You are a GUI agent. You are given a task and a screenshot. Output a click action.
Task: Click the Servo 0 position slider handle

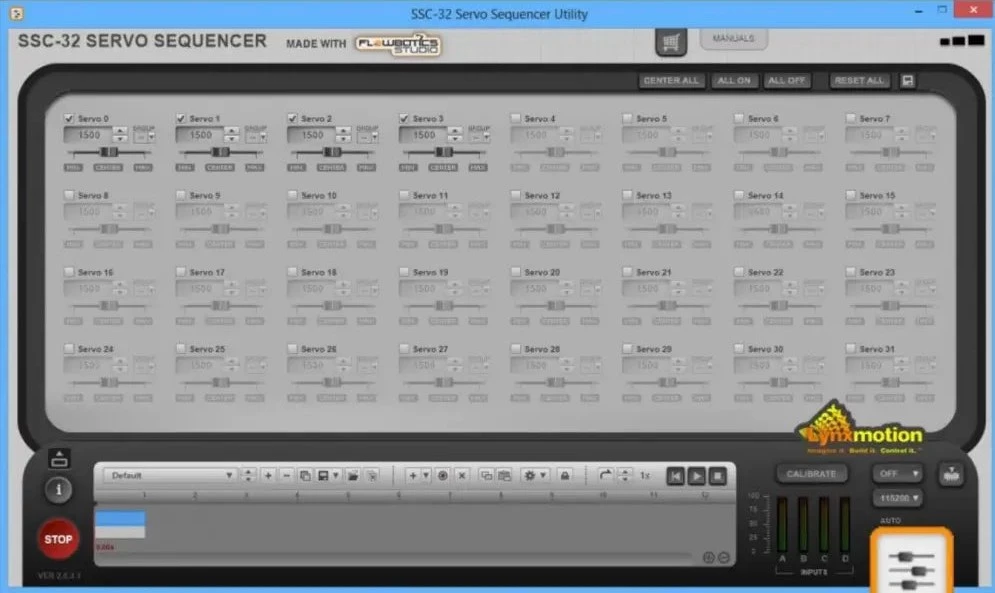point(109,152)
